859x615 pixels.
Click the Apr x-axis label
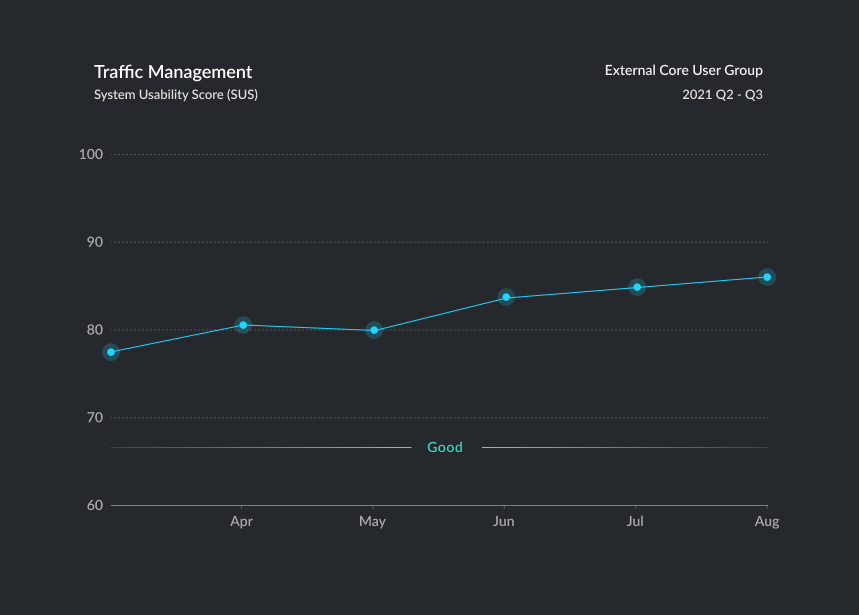pyautogui.click(x=241, y=522)
